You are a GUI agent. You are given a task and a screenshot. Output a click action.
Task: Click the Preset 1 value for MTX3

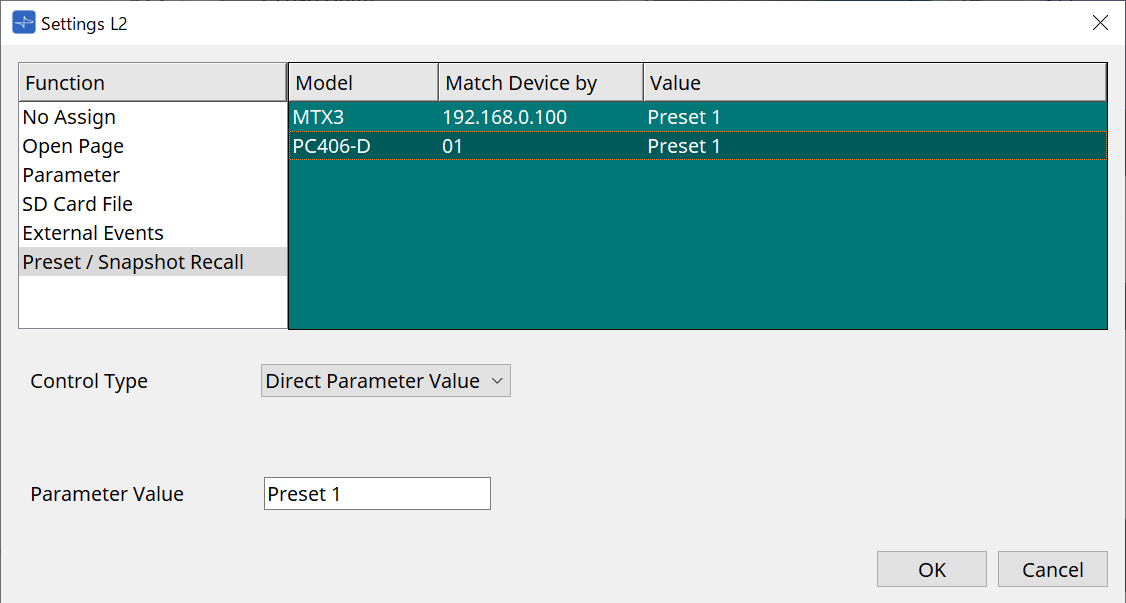click(x=684, y=117)
